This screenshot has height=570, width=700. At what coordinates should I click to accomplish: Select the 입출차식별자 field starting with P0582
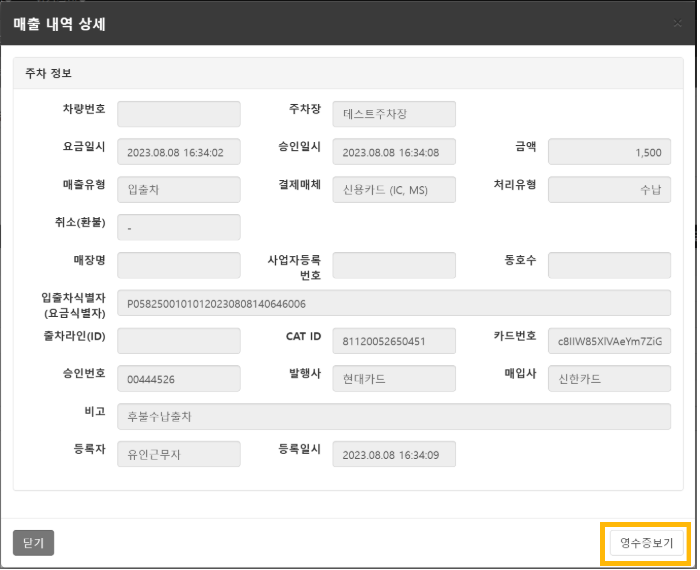pos(395,304)
